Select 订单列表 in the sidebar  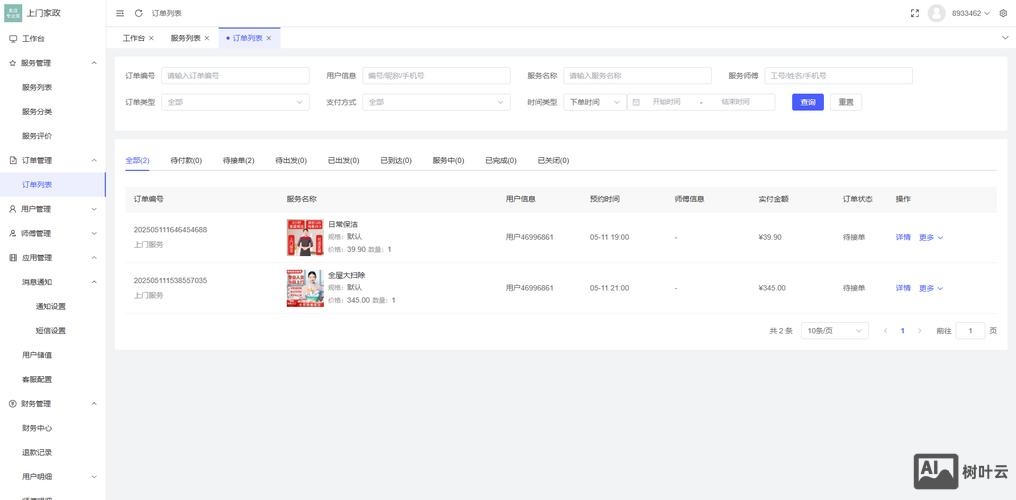[x=52, y=185]
